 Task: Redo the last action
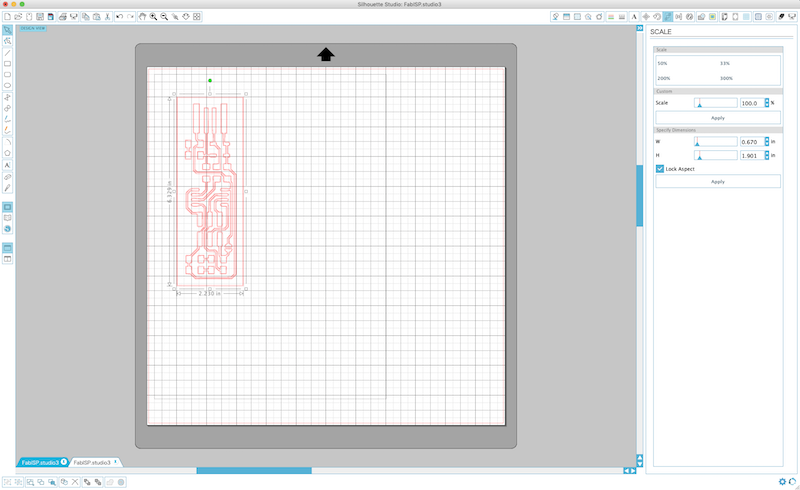[131, 17]
